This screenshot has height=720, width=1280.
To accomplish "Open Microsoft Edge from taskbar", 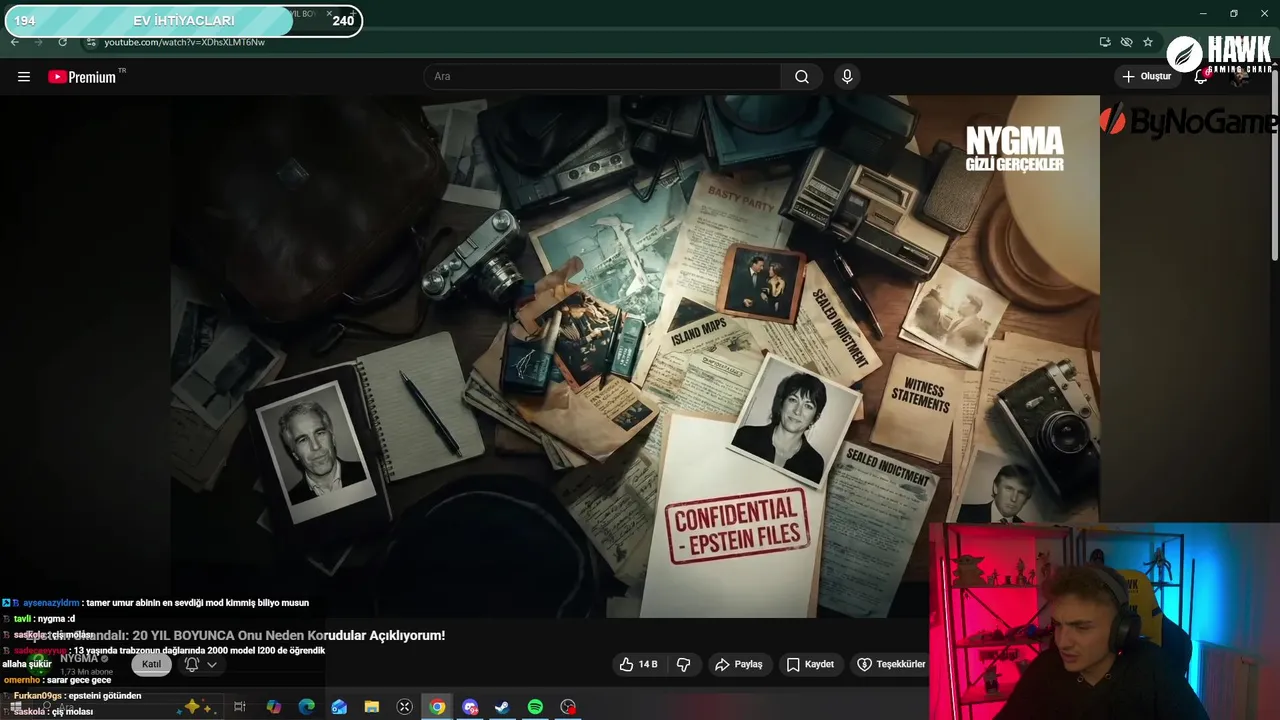I will point(306,707).
